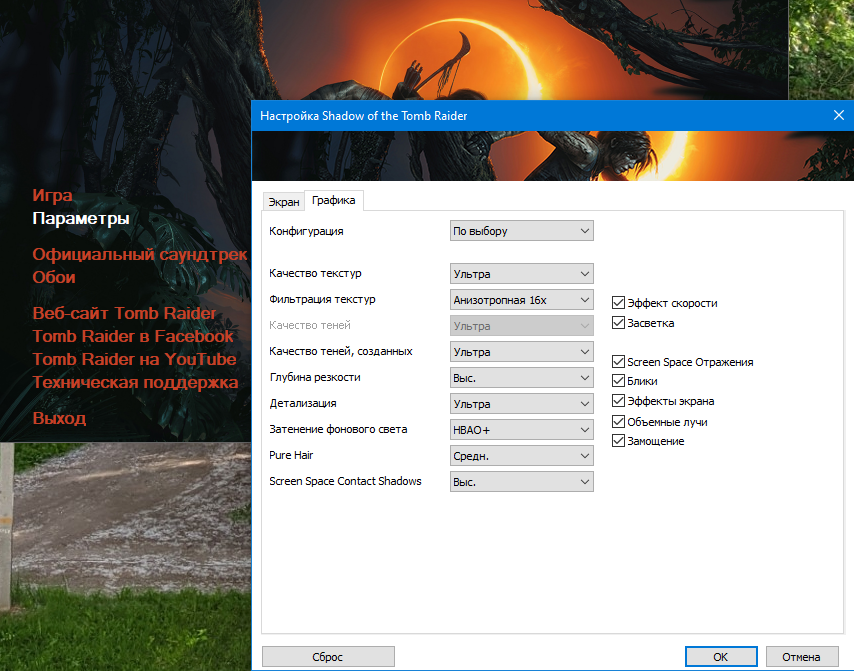Confirm settings with the OK button

(721, 657)
